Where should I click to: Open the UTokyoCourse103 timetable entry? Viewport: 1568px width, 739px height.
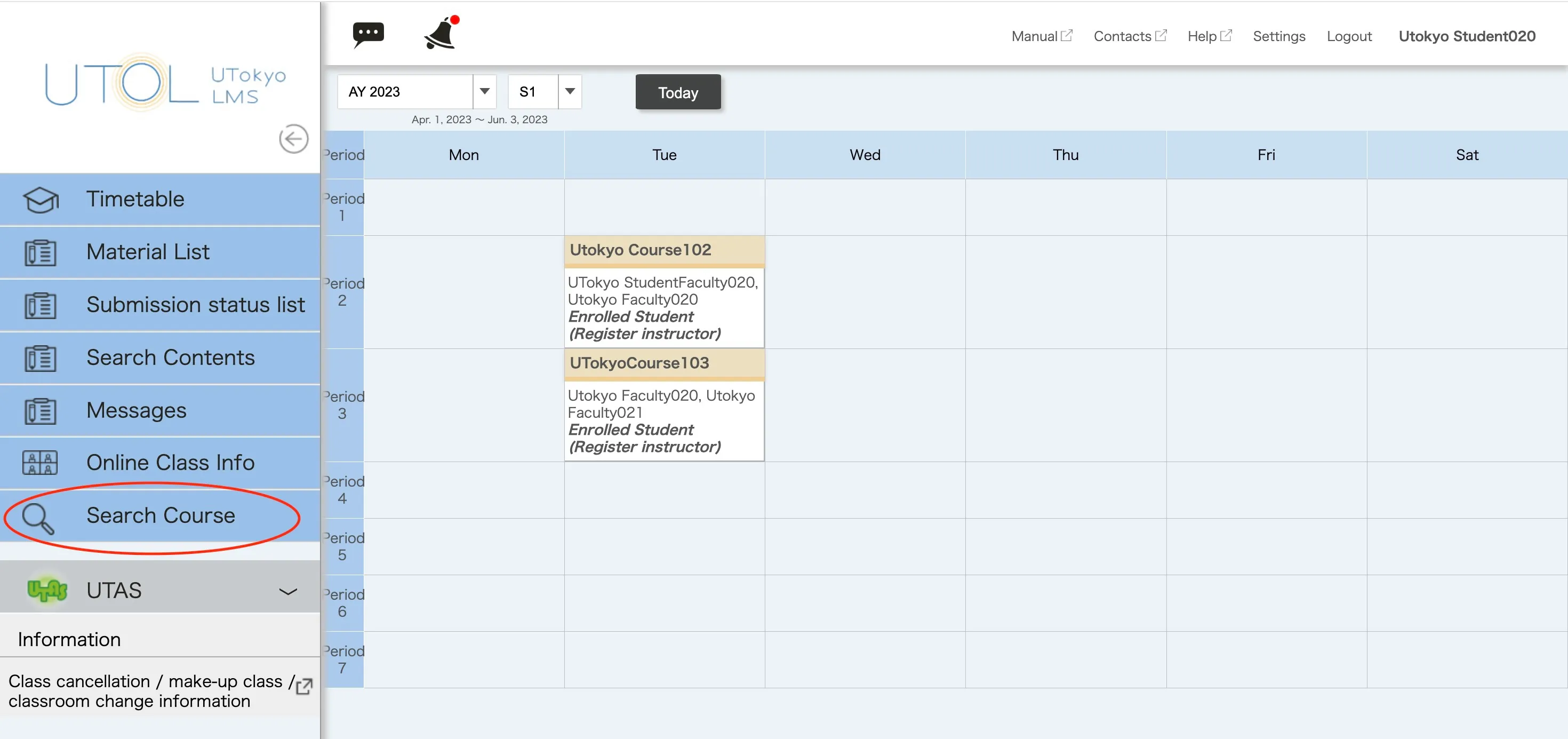[639, 363]
